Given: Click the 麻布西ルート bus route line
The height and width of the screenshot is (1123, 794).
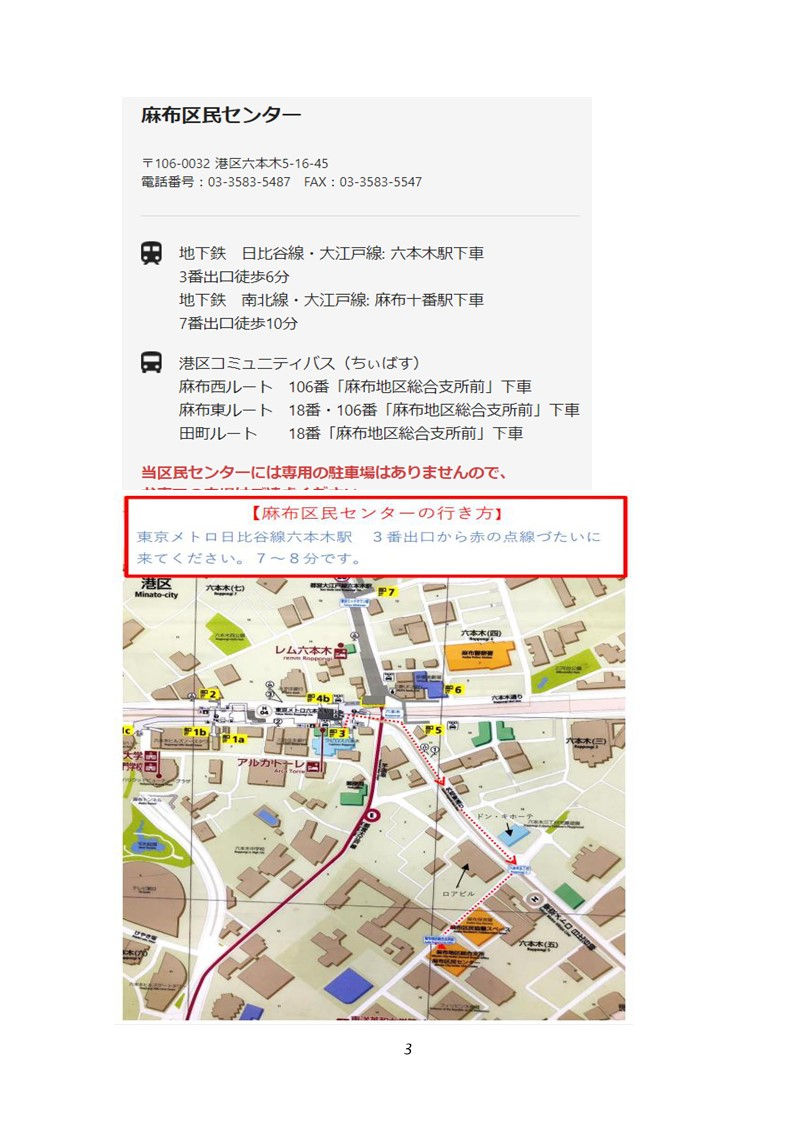Looking at the screenshot, I should [x=355, y=387].
